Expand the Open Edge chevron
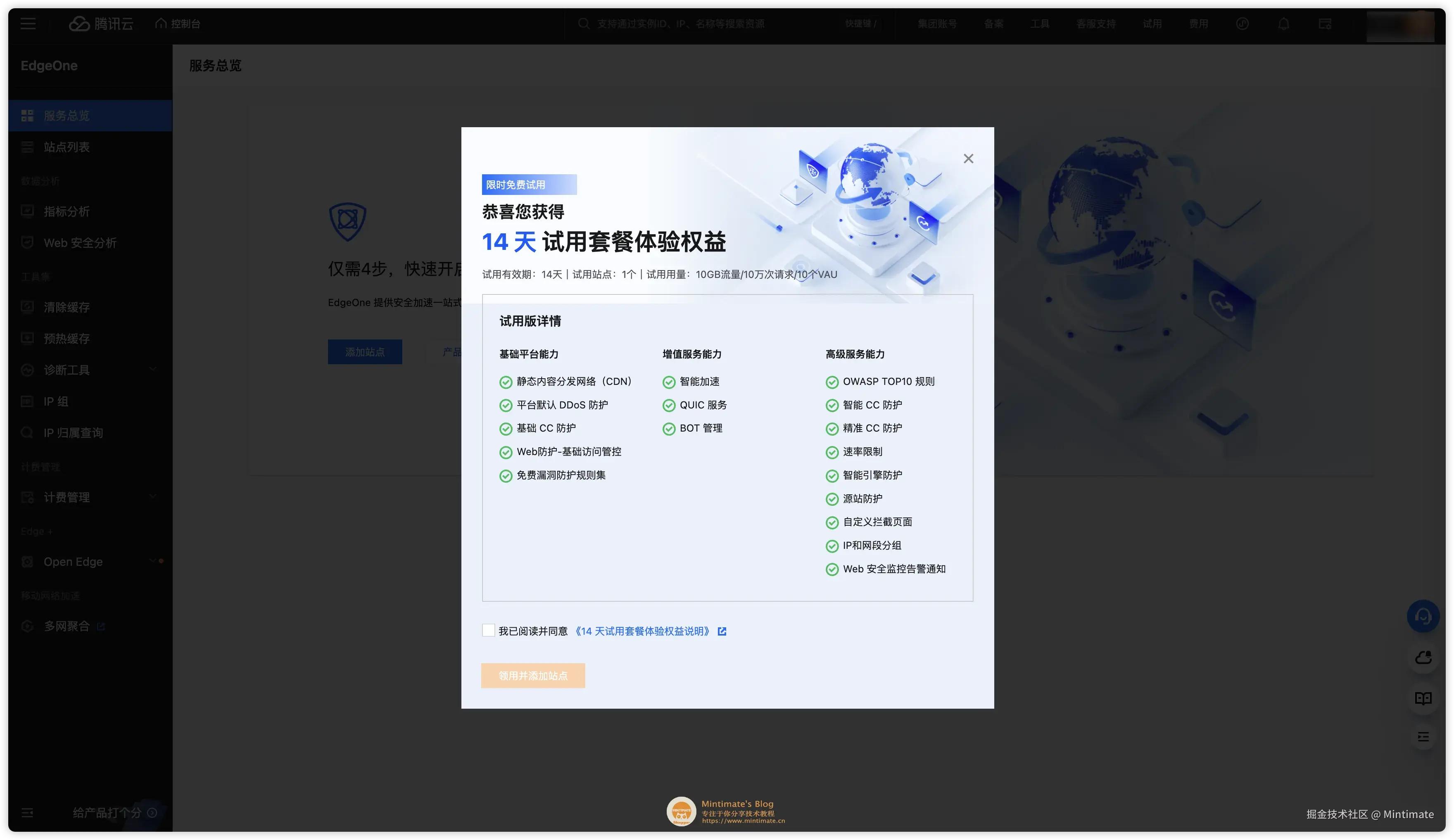The image size is (1454, 840). [153, 561]
